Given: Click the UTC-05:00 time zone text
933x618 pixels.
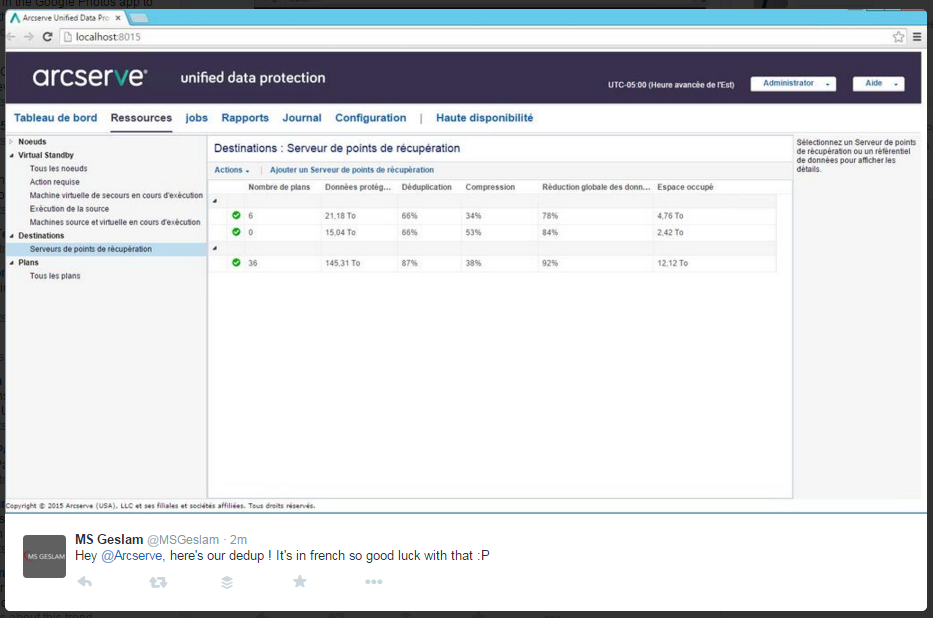Looking at the screenshot, I should coord(671,85).
